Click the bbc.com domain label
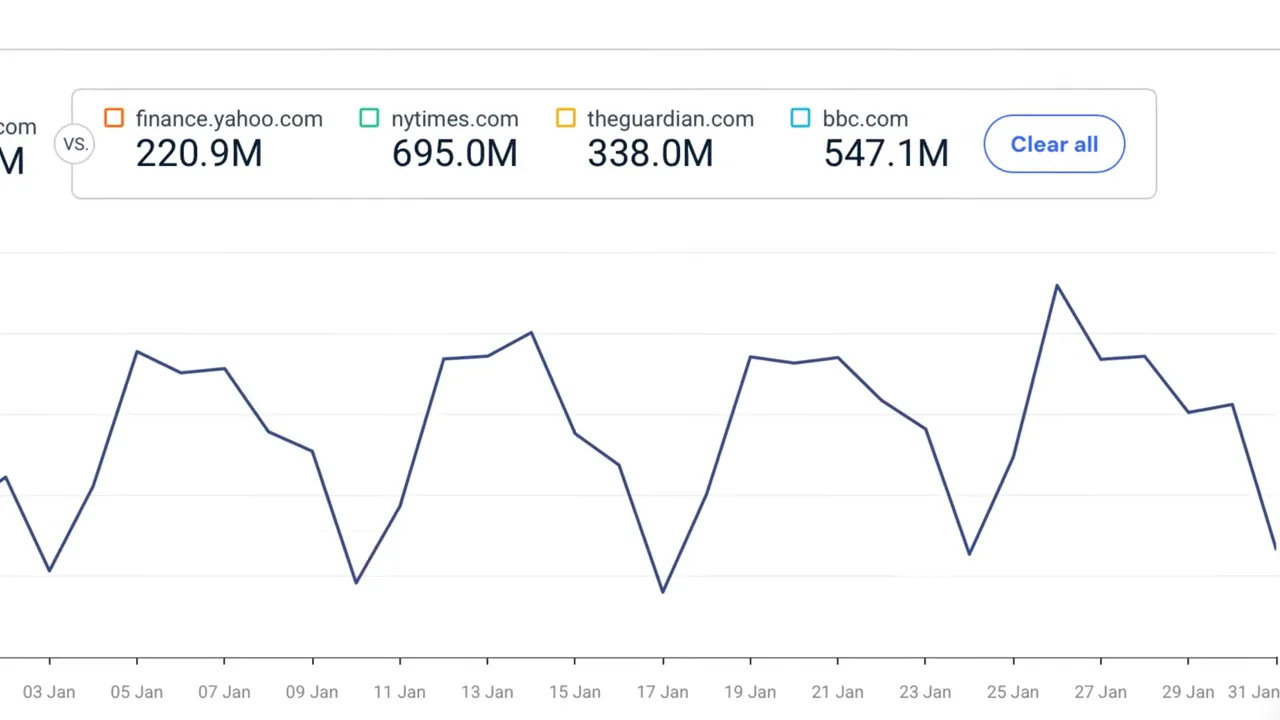The height and width of the screenshot is (720, 1280). tap(865, 119)
